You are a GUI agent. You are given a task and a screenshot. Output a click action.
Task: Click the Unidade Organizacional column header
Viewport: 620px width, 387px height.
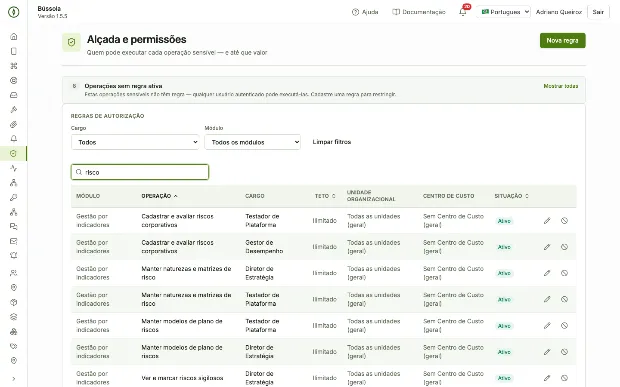click(x=371, y=196)
